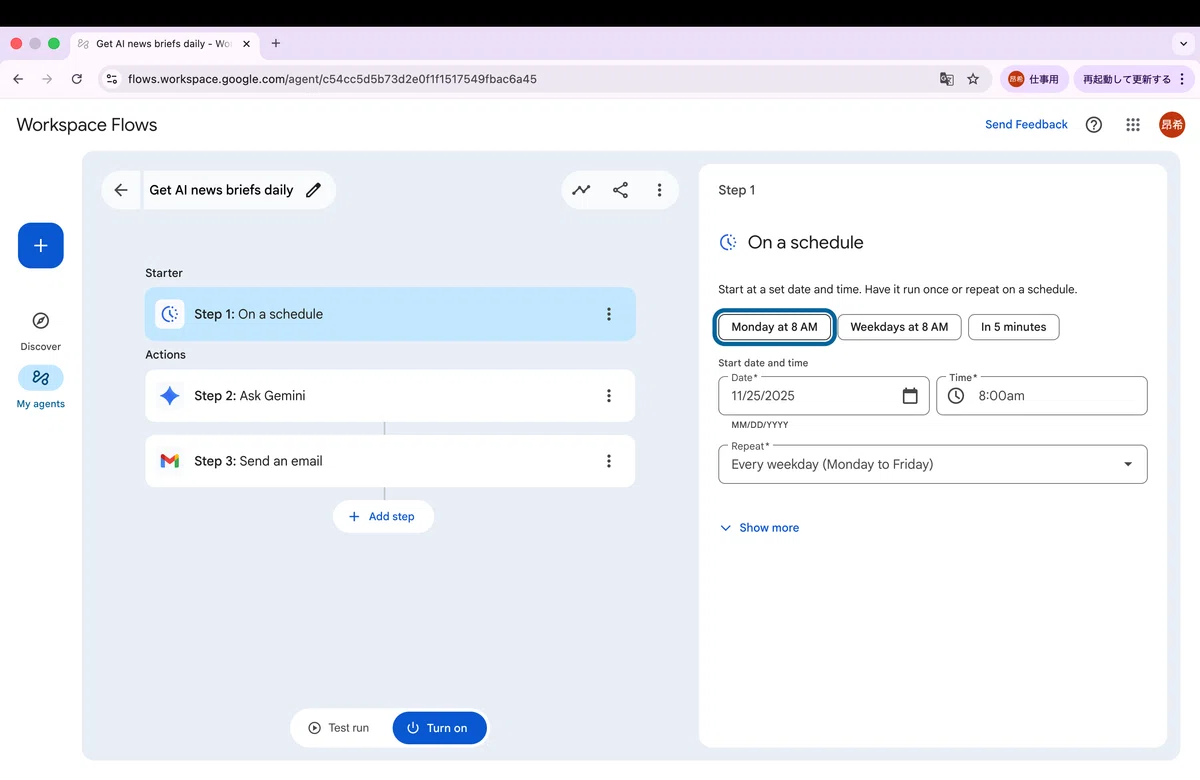Expand the browser tab search chevron
This screenshot has height=780, width=1200.
1184,44
